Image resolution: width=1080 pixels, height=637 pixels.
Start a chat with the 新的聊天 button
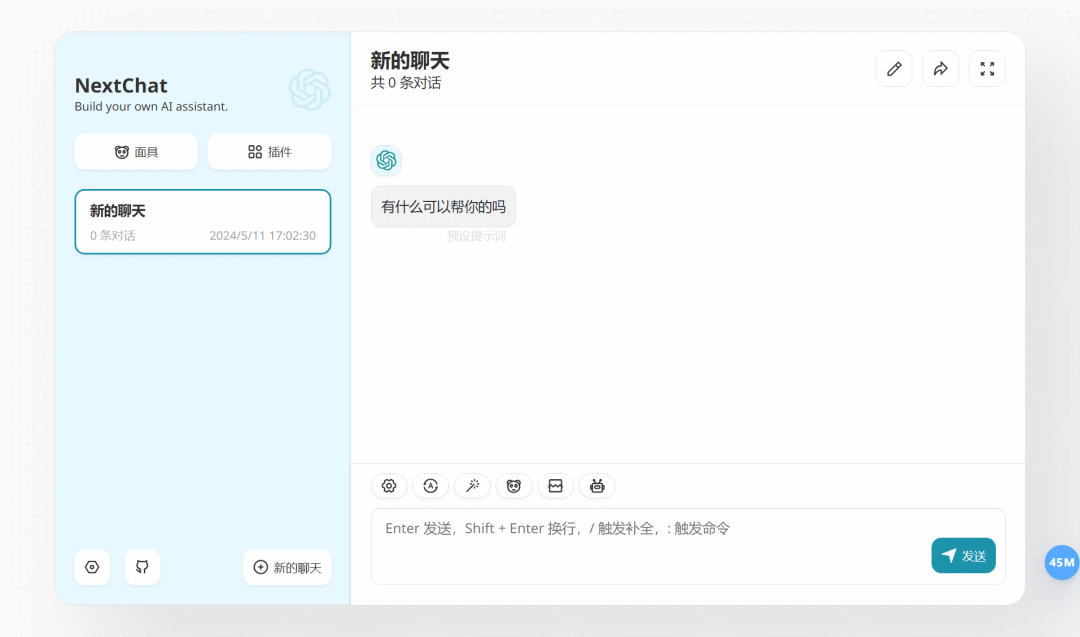[287, 567]
